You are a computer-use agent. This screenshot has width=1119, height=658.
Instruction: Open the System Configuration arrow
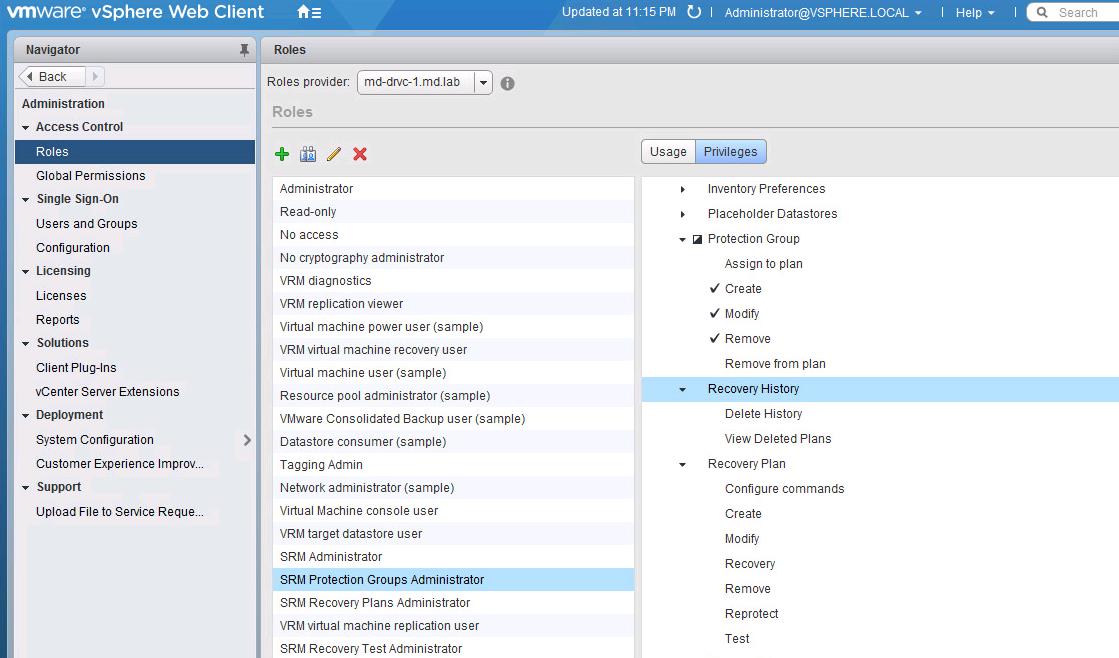point(247,440)
